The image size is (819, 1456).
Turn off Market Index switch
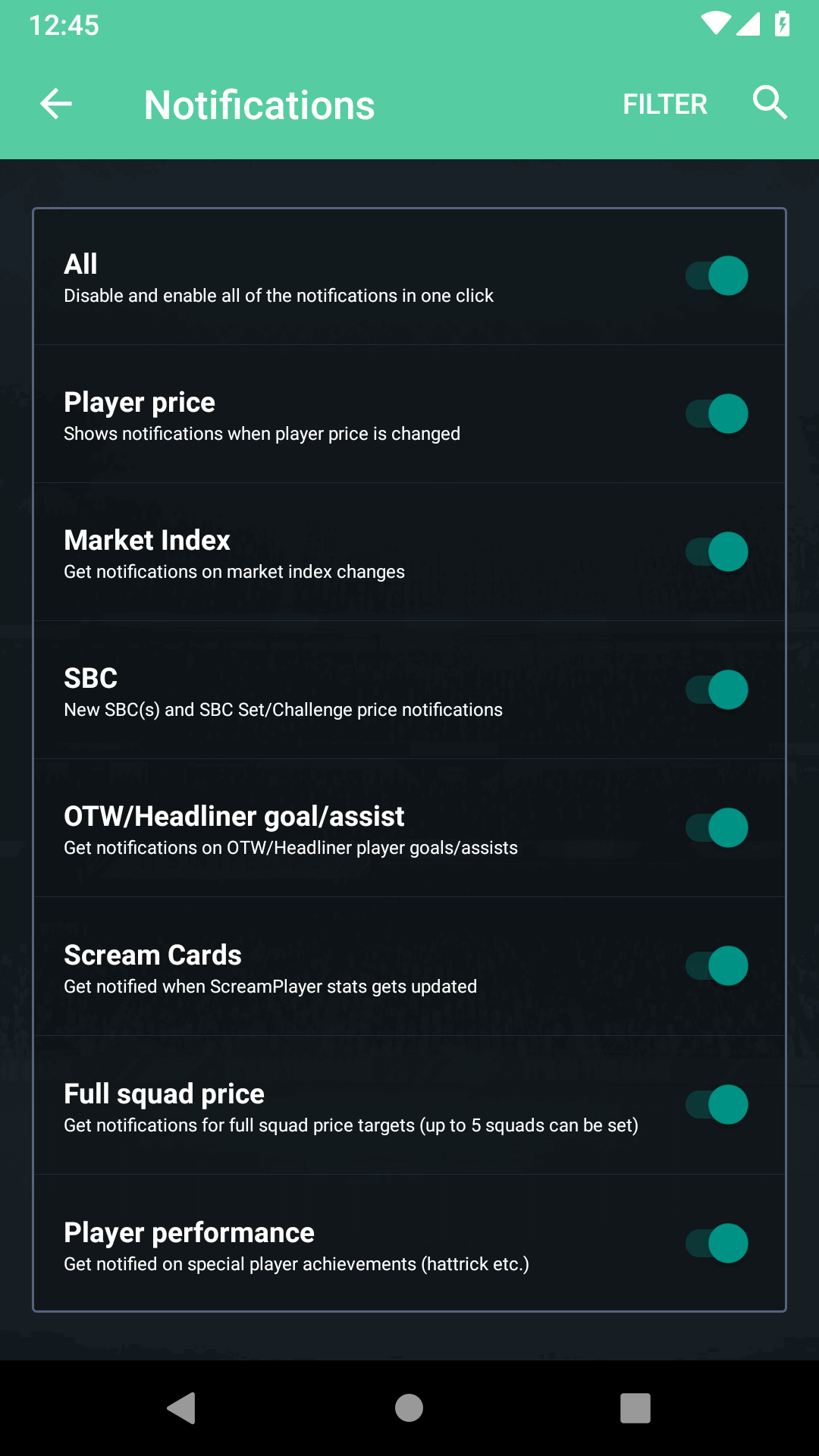point(717,552)
